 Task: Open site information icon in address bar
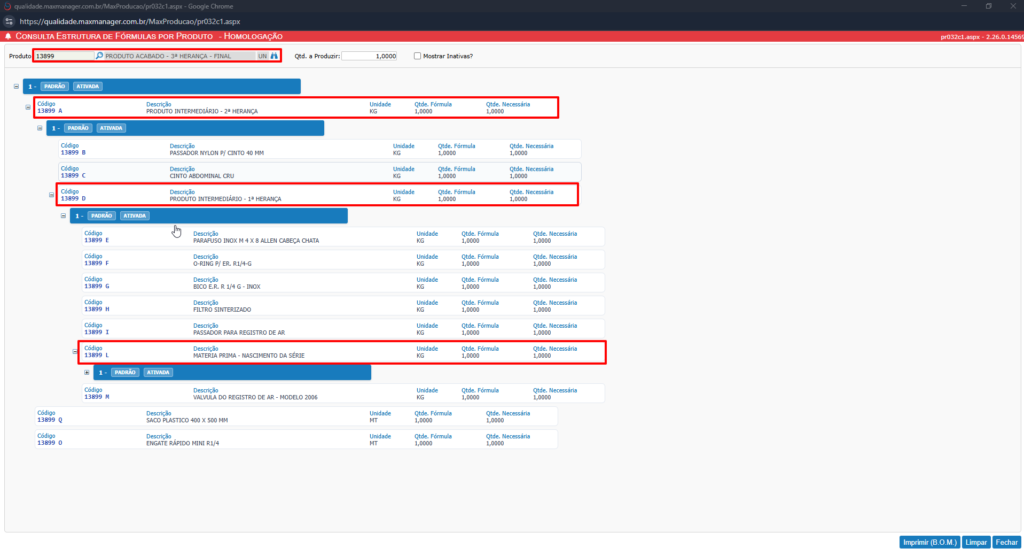point(9,20)
